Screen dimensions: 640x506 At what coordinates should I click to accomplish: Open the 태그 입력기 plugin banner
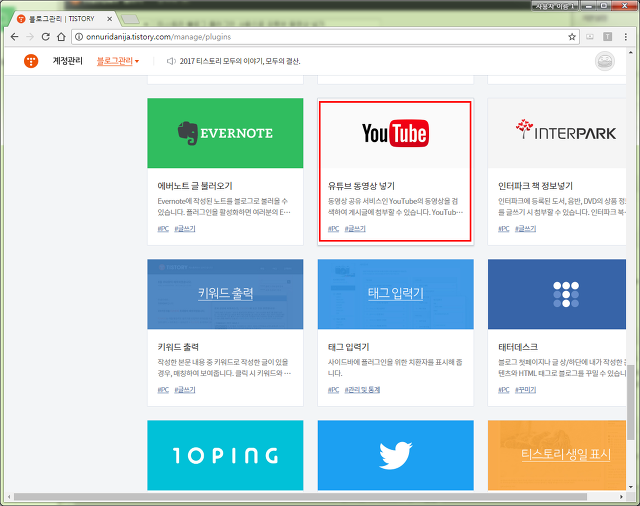[x=396, y=294]
